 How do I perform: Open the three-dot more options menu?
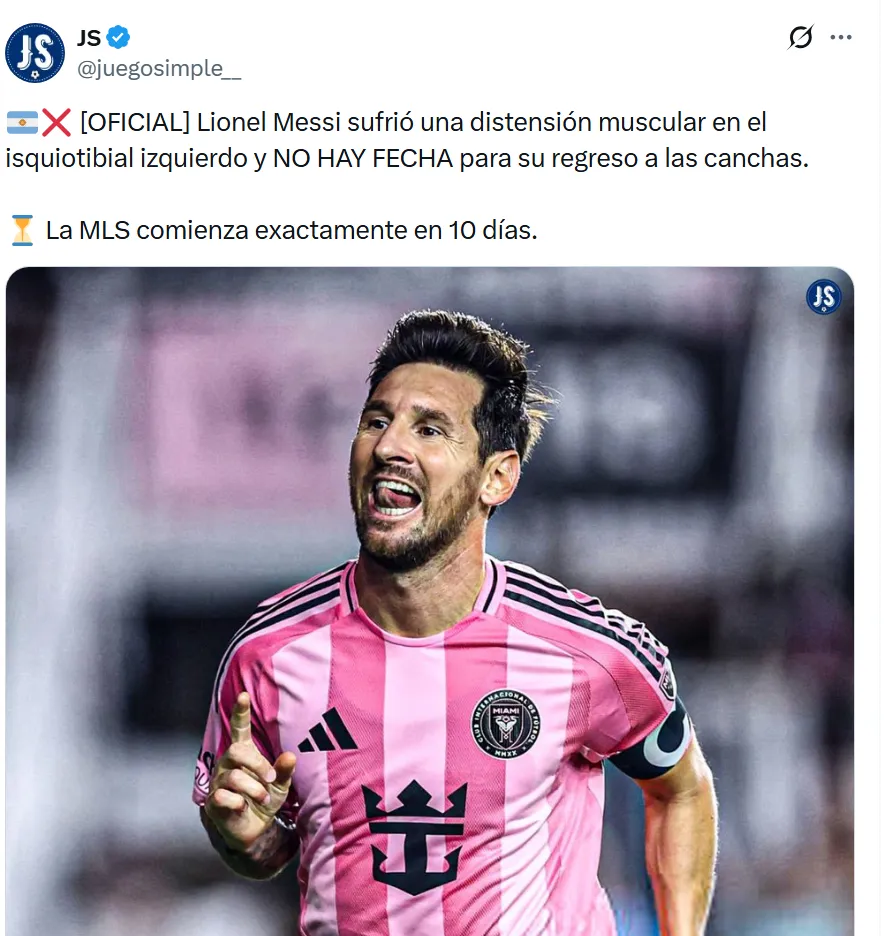pos(841,37)
